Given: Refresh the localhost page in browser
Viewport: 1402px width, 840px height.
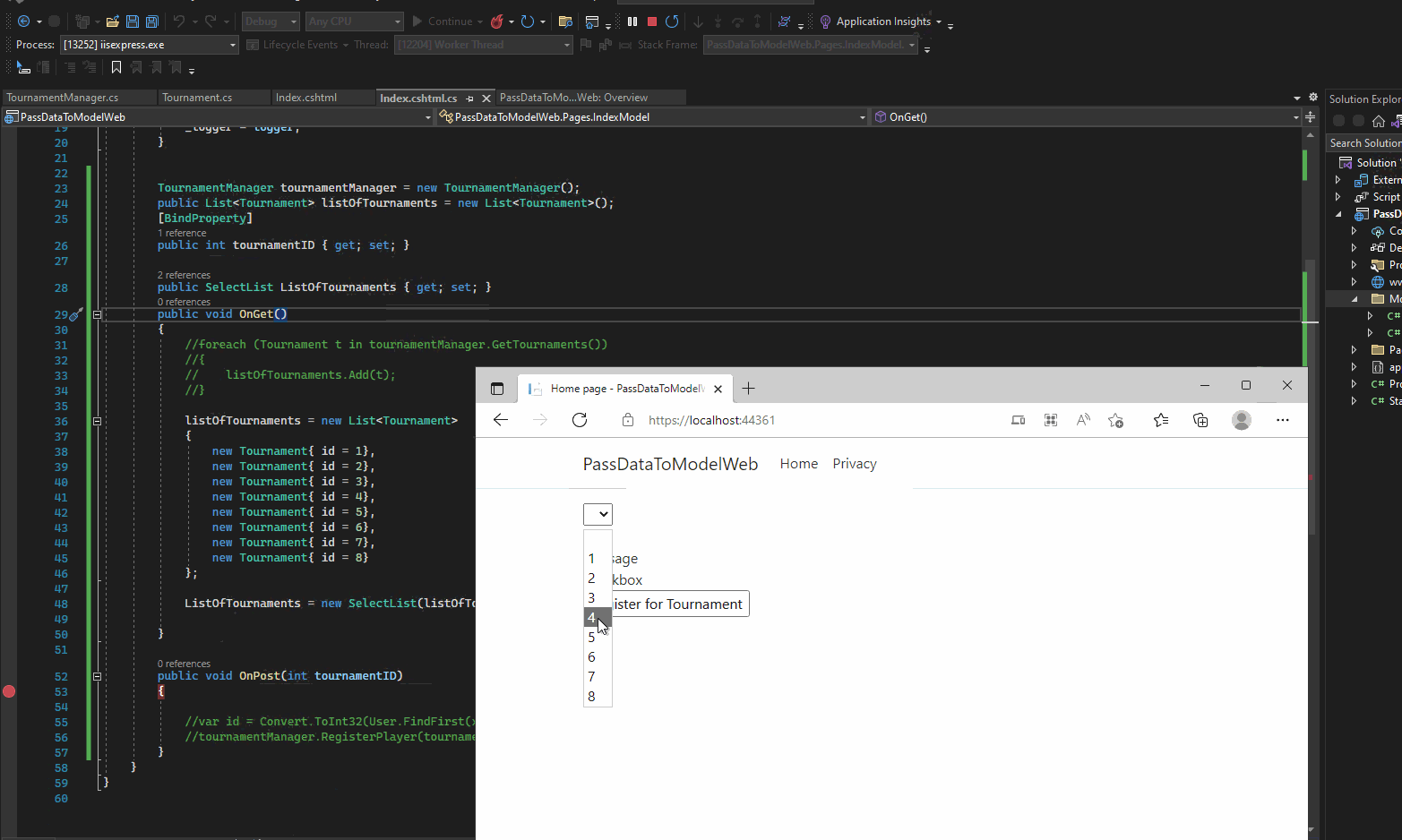Looking at the screenshot, I should coord(580,420).
